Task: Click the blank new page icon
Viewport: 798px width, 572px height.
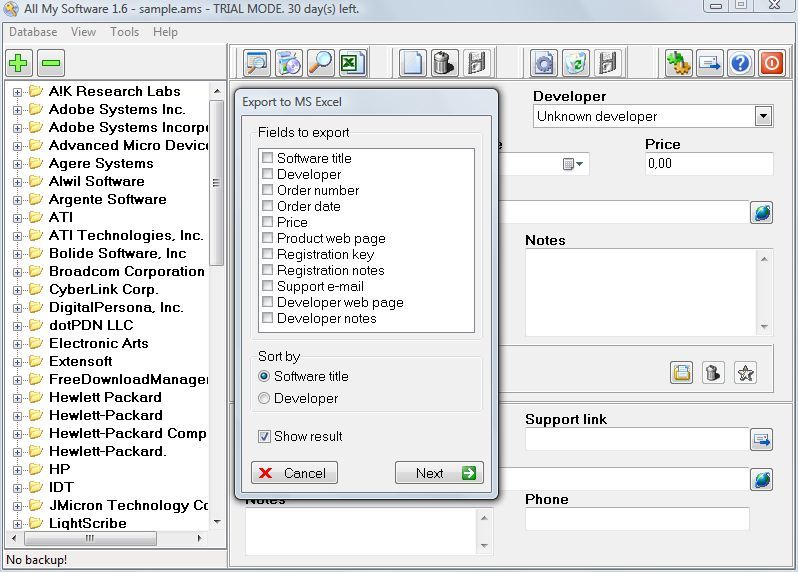Action: point(412,63)
